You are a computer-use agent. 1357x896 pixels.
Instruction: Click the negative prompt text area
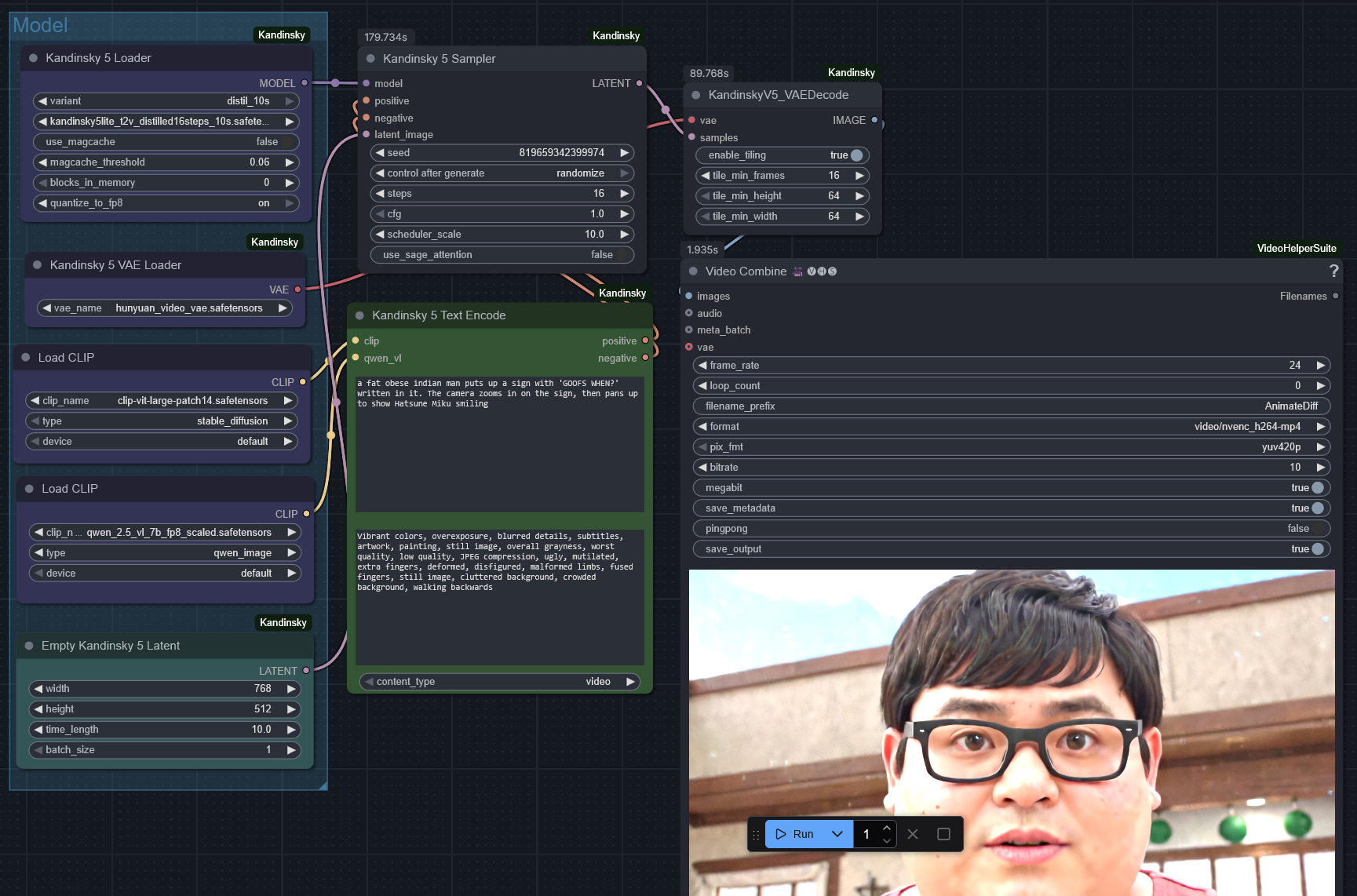pos(500,597)
